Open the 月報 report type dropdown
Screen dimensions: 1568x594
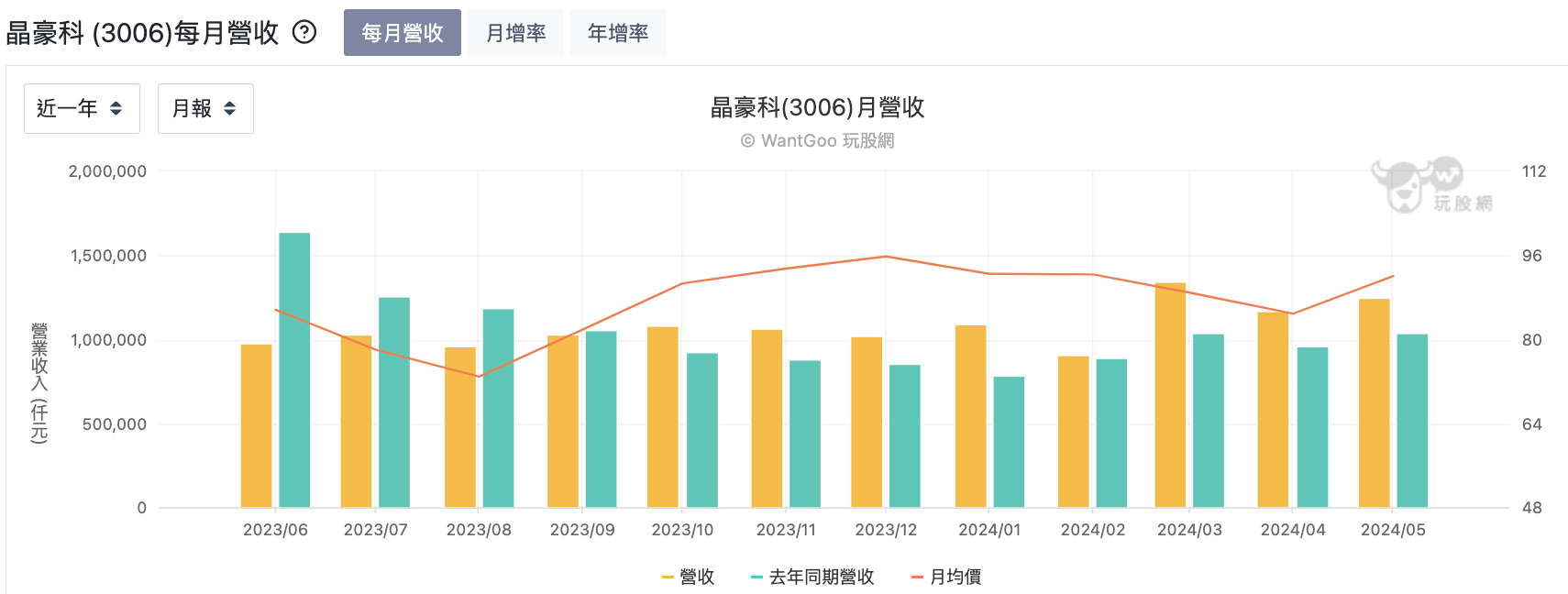click(x=205, y=108)
